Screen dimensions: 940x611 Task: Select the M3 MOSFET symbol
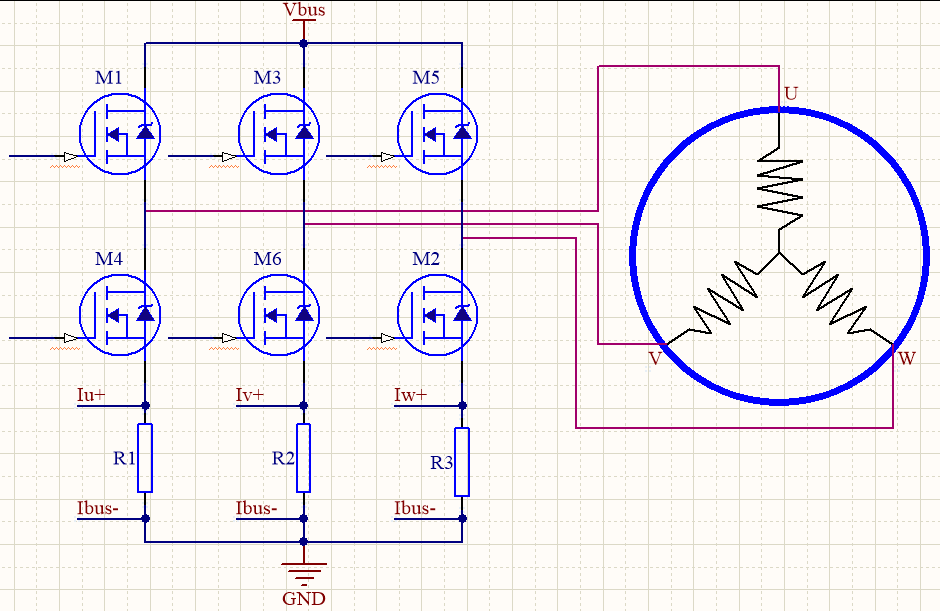279,134
